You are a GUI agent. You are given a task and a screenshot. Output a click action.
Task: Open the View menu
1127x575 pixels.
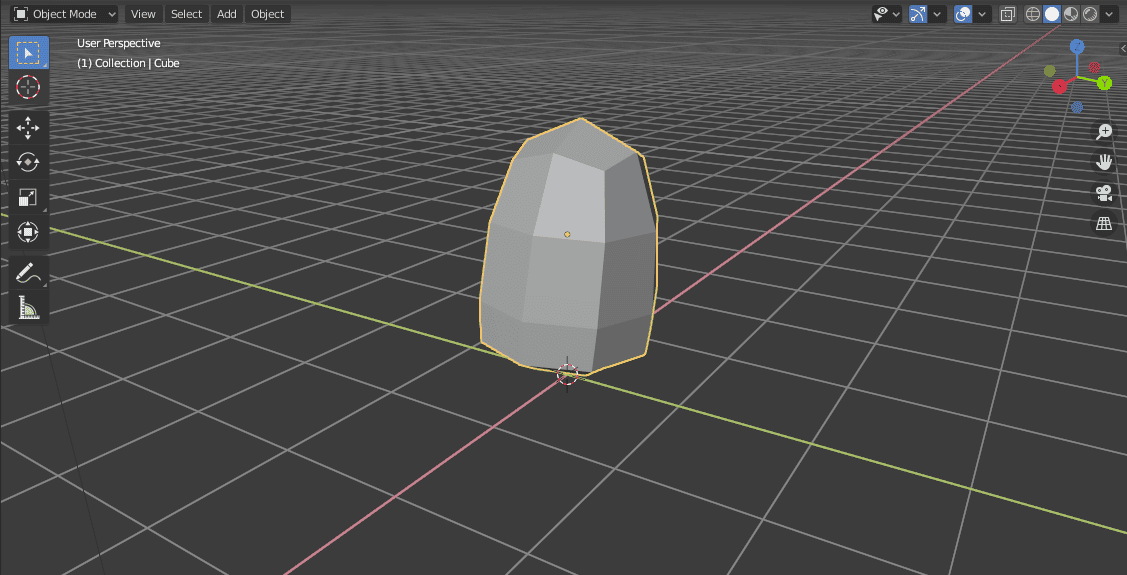[x=143, y=14]
